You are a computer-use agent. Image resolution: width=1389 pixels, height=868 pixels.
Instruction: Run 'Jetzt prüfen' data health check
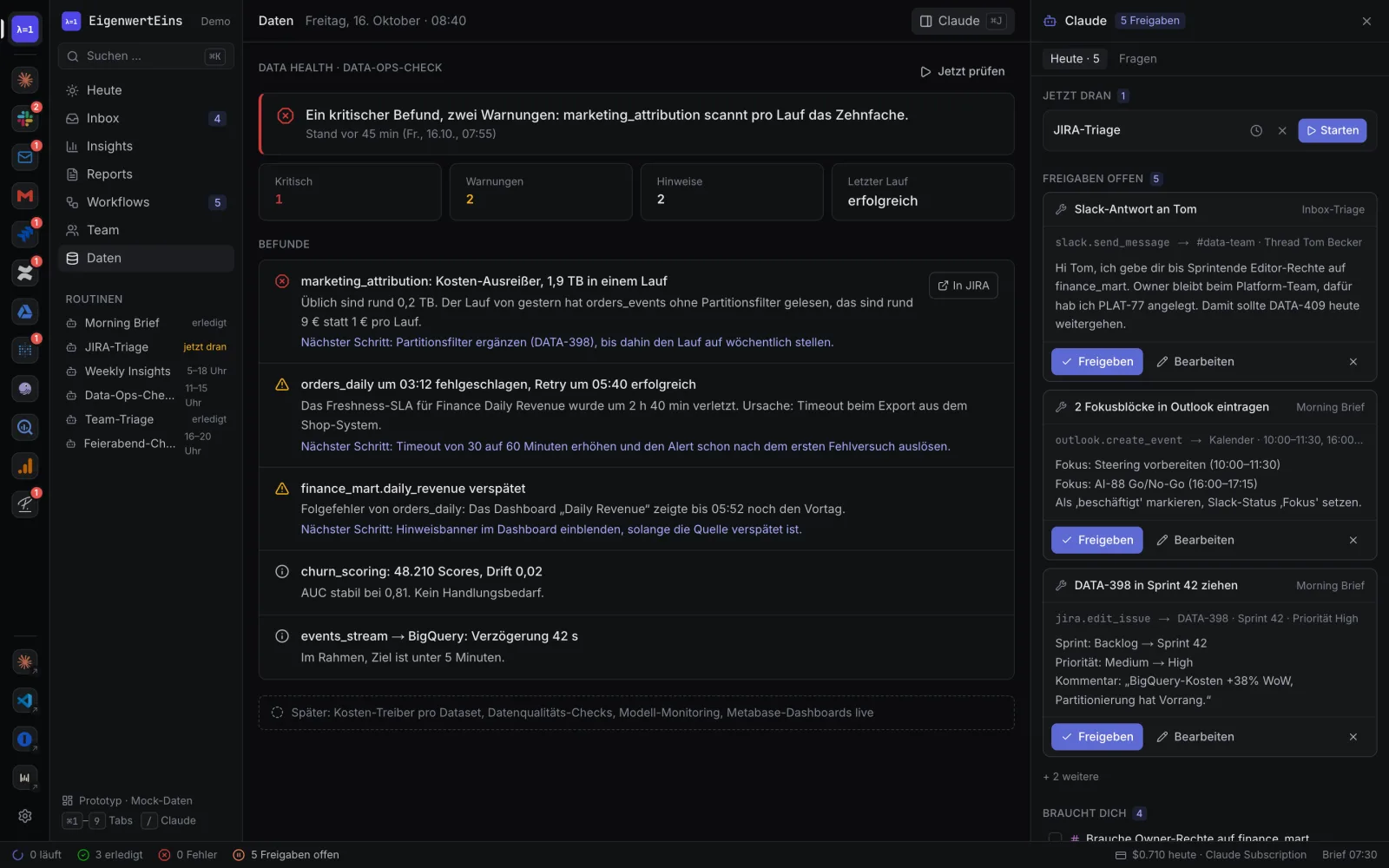(963, 71)
